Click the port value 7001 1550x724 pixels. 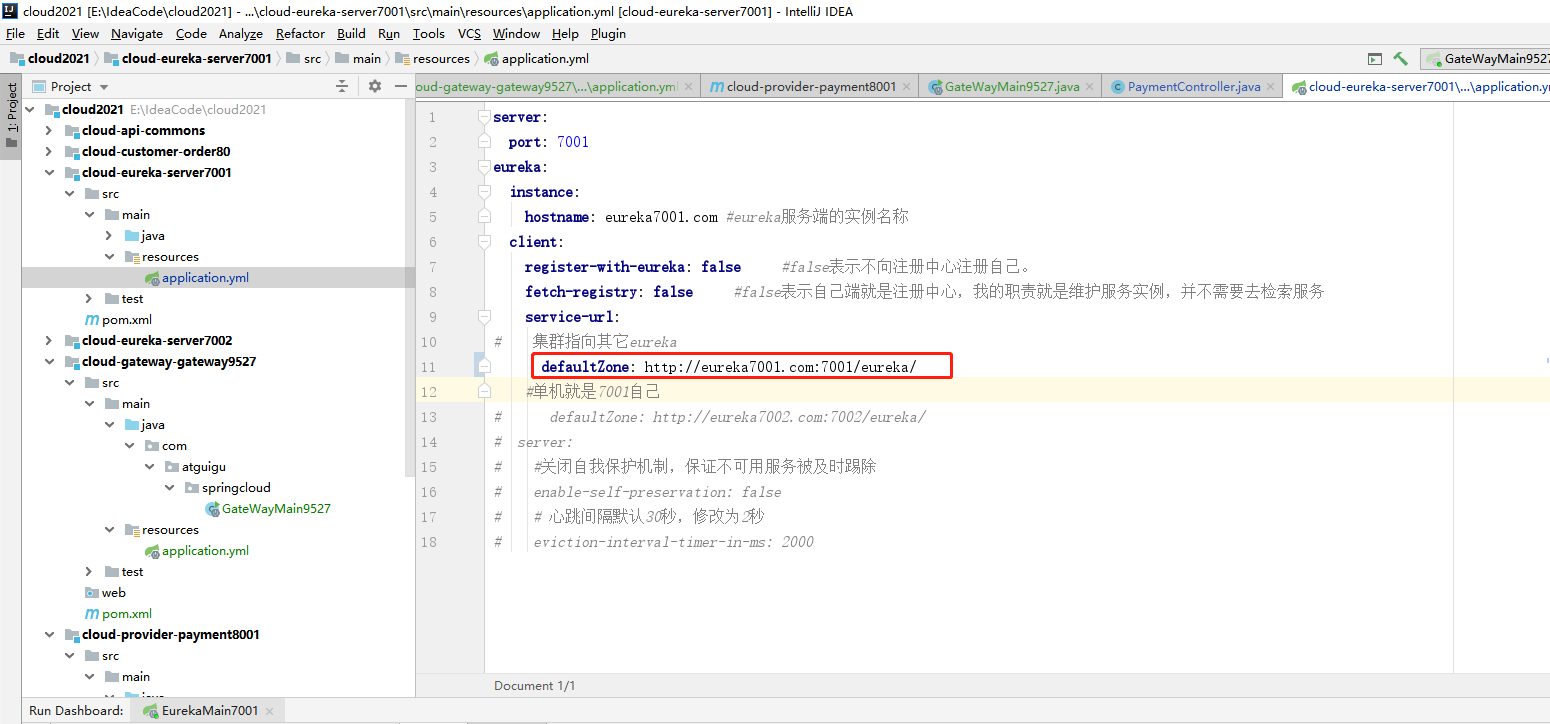click(x=573, y=142)
